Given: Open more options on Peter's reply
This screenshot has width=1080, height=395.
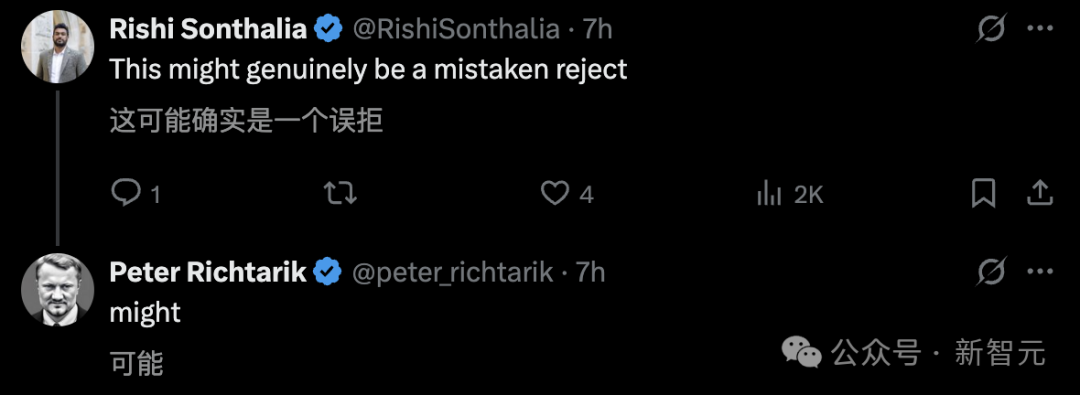Looking at the screenshot, I should [1040, 272].
